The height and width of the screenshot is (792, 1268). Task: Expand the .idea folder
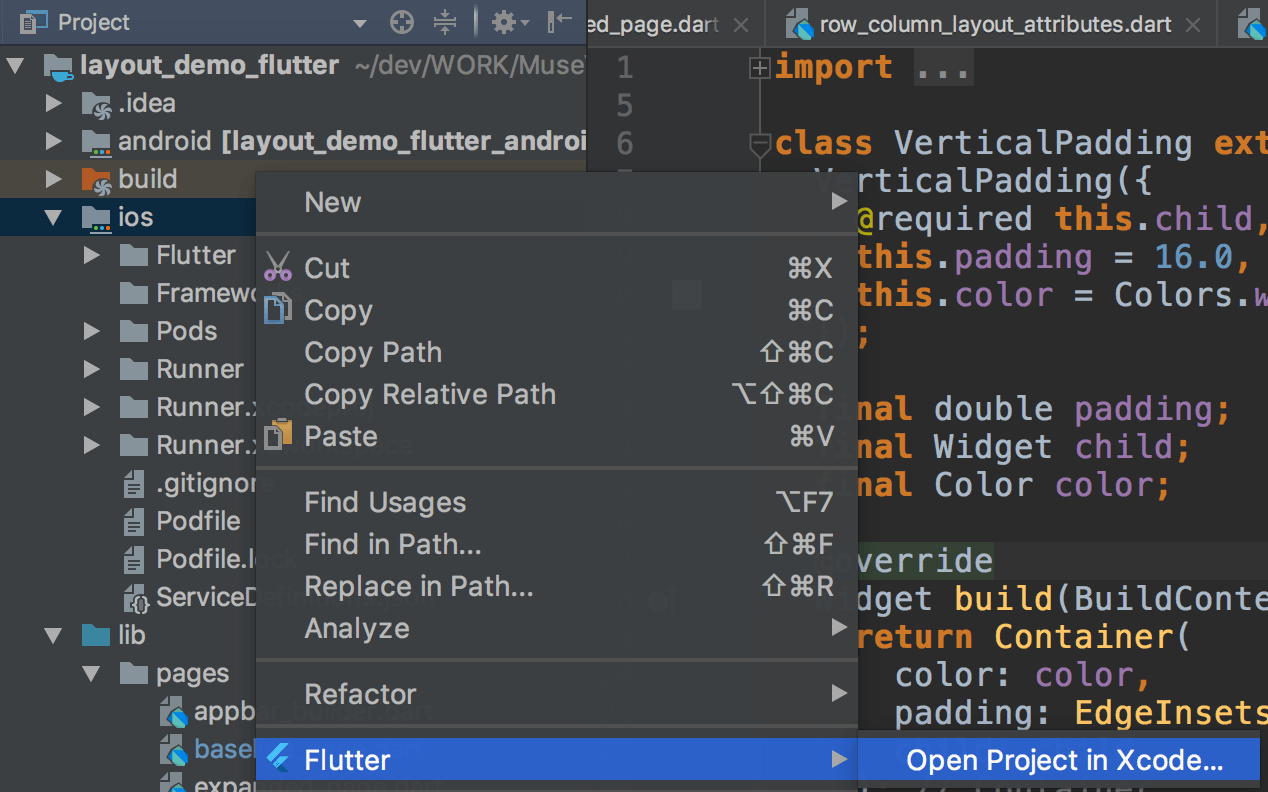pyautogui.click(x=53, y=103)
